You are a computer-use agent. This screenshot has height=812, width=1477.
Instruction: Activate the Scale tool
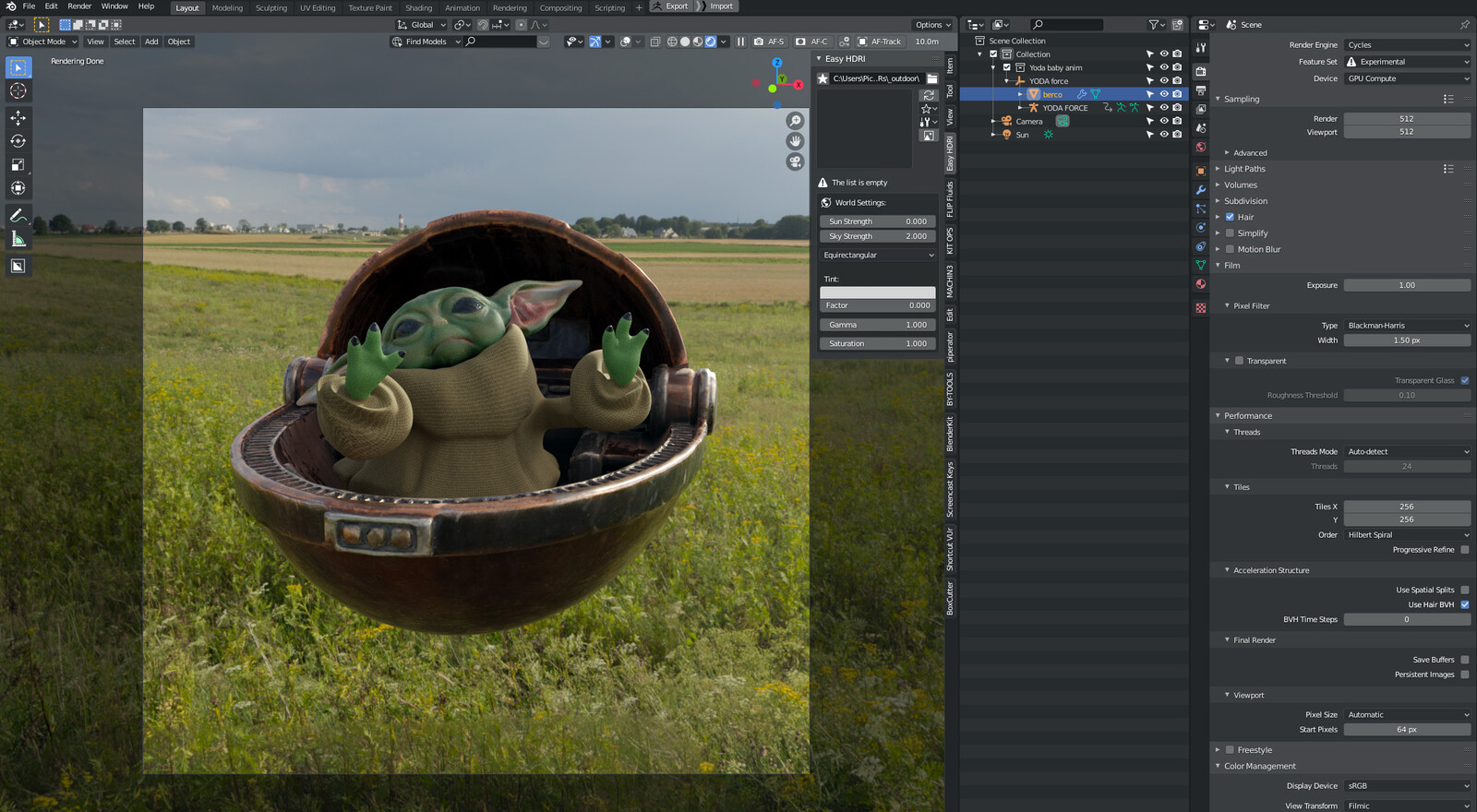pyautogui.click(x=18, y=165)
